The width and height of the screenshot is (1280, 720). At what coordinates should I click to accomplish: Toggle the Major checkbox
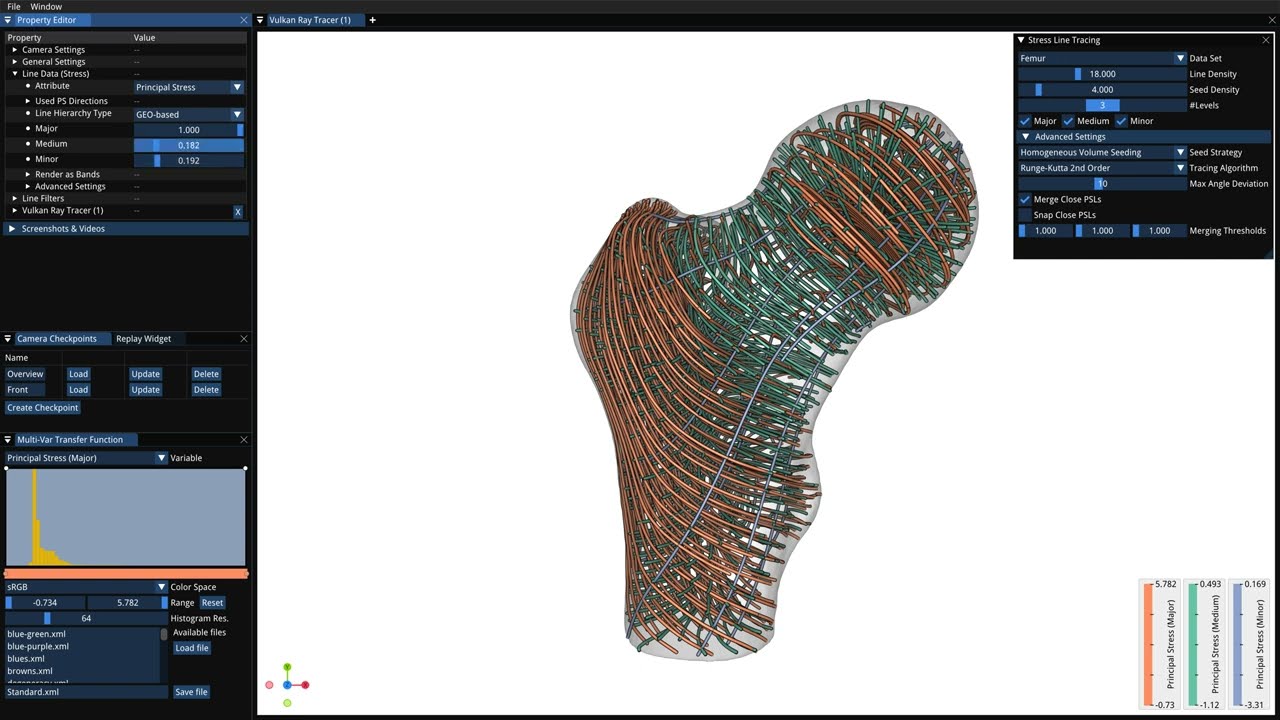[1024, 121]
